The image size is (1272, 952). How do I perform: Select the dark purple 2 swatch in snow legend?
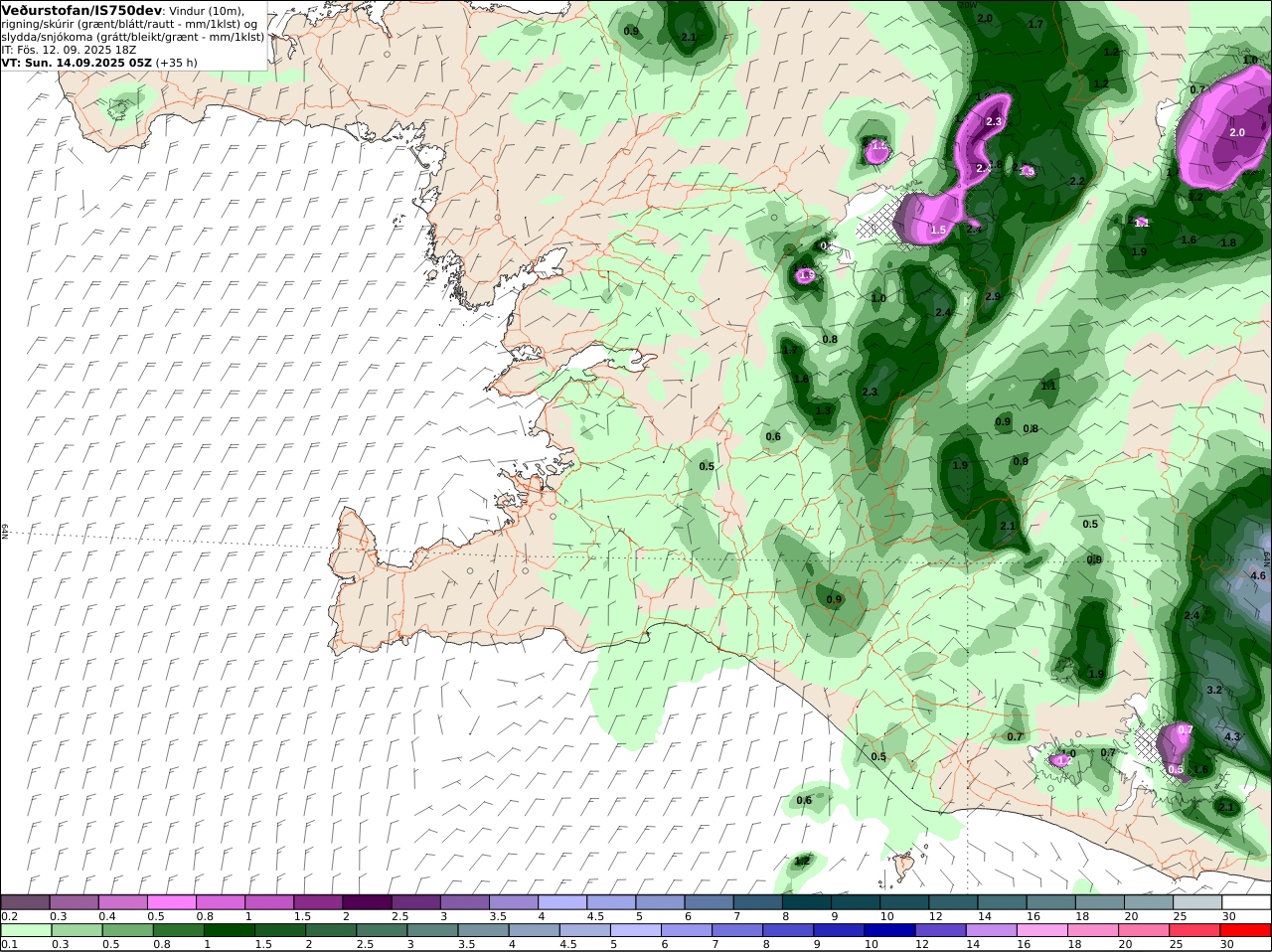(367, 902)
